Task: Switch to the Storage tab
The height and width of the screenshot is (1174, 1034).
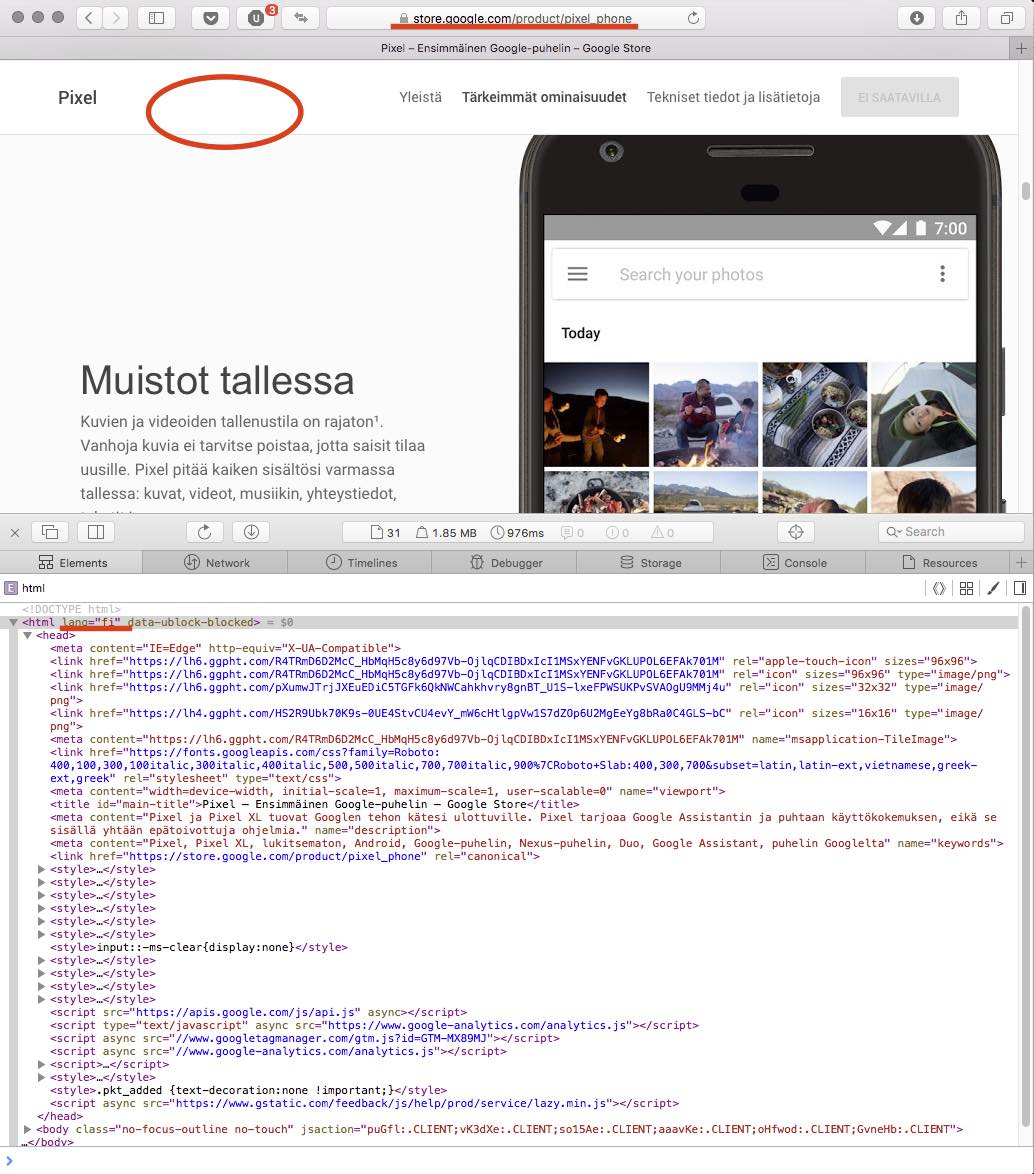Action: coord(649,562)
